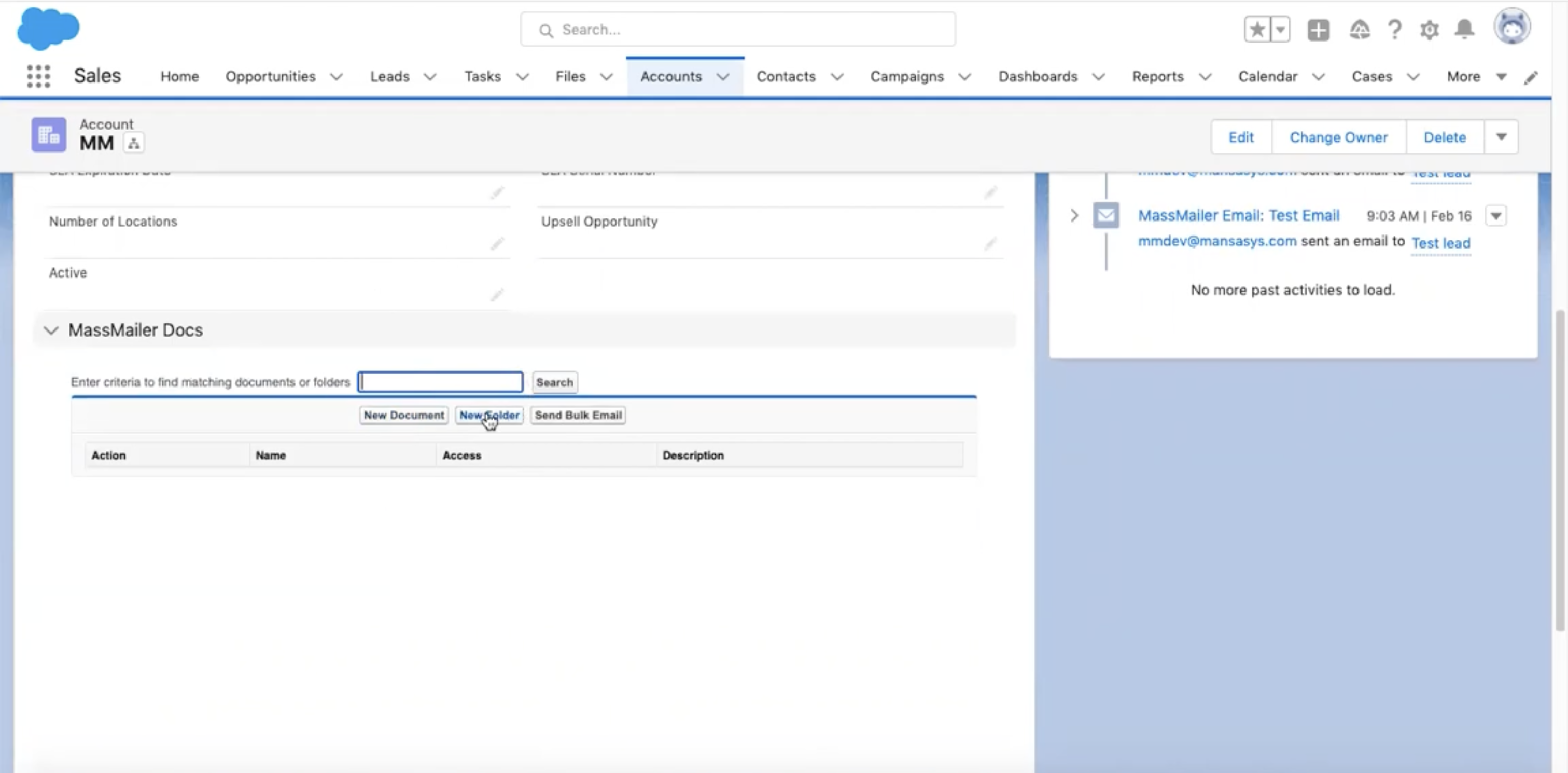Go to the Home tab
Image resolution: width=1568 pixels, height=773 pixels.
point(179,77)
